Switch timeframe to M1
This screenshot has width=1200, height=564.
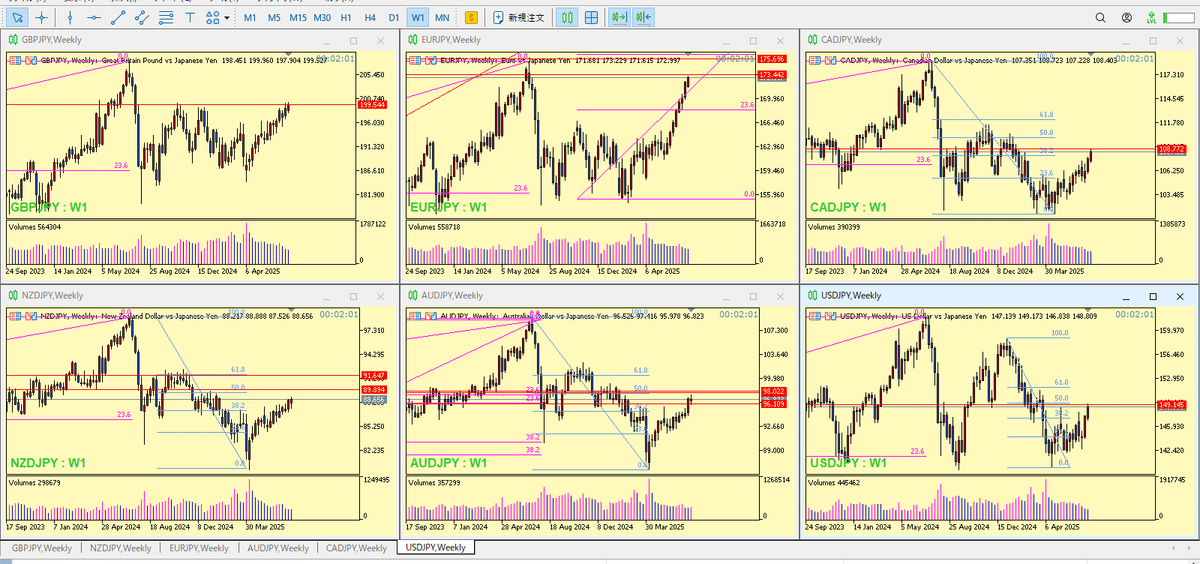click(x=250, y=18)
